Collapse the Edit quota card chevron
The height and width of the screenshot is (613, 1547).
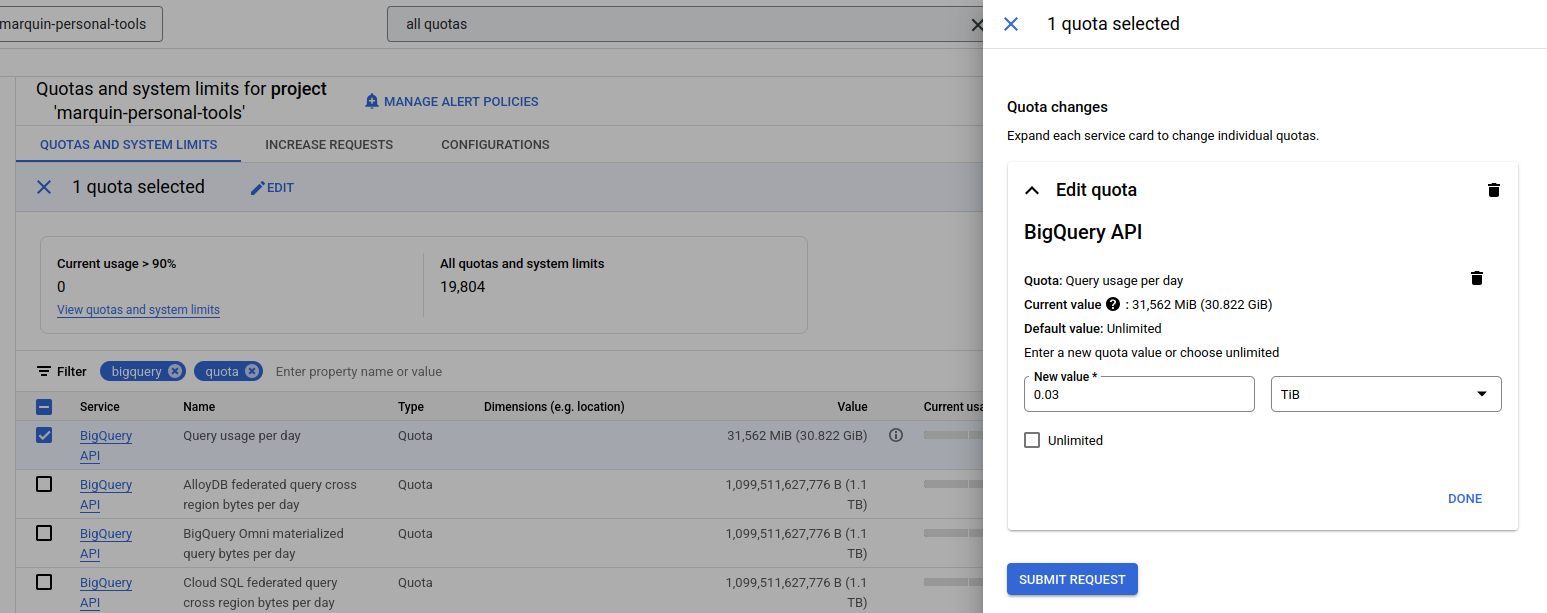[1032, 190]
